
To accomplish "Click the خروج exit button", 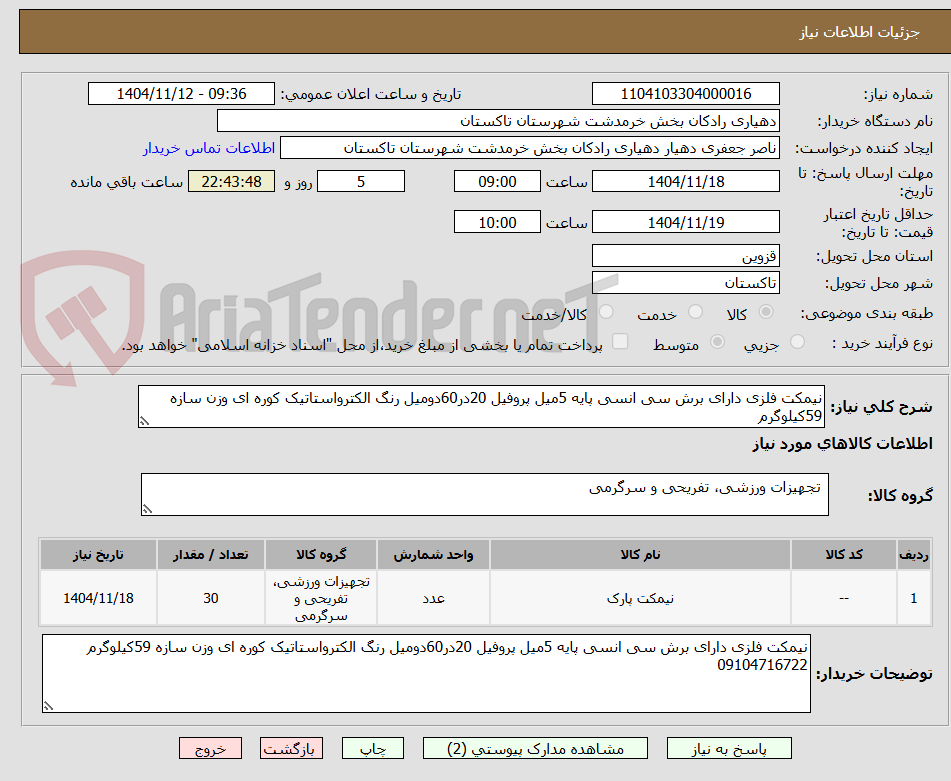I will pyautogui.click(x=210, y=748).
